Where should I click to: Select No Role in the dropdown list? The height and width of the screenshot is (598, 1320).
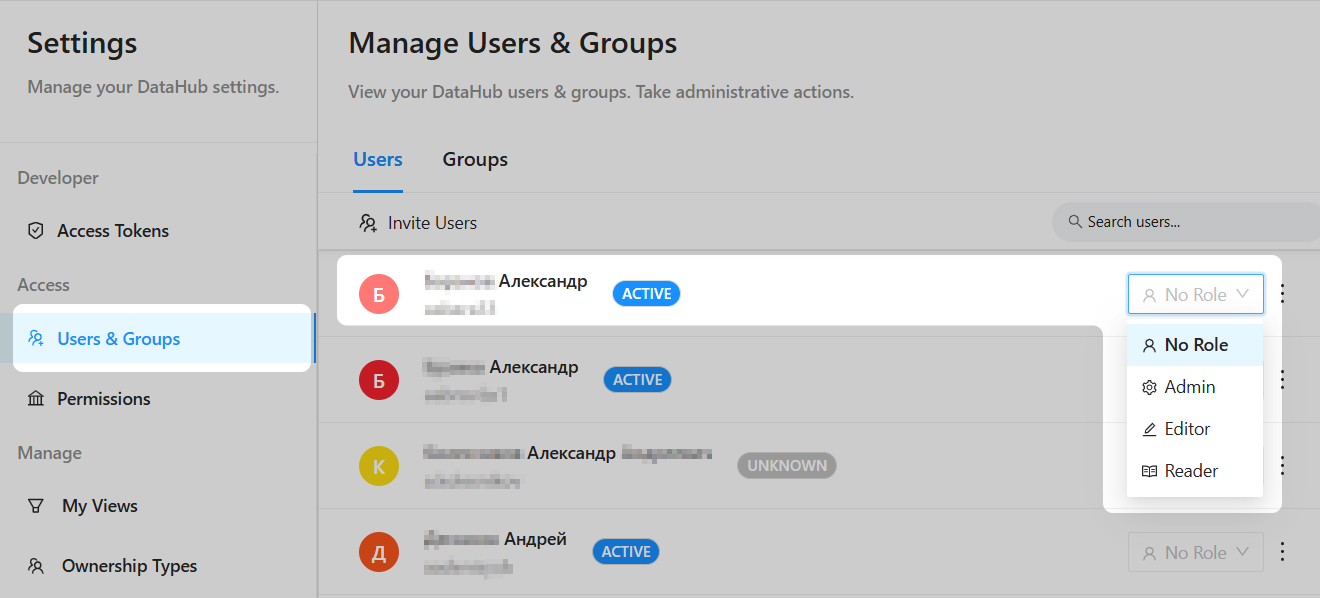[1194, 345]
